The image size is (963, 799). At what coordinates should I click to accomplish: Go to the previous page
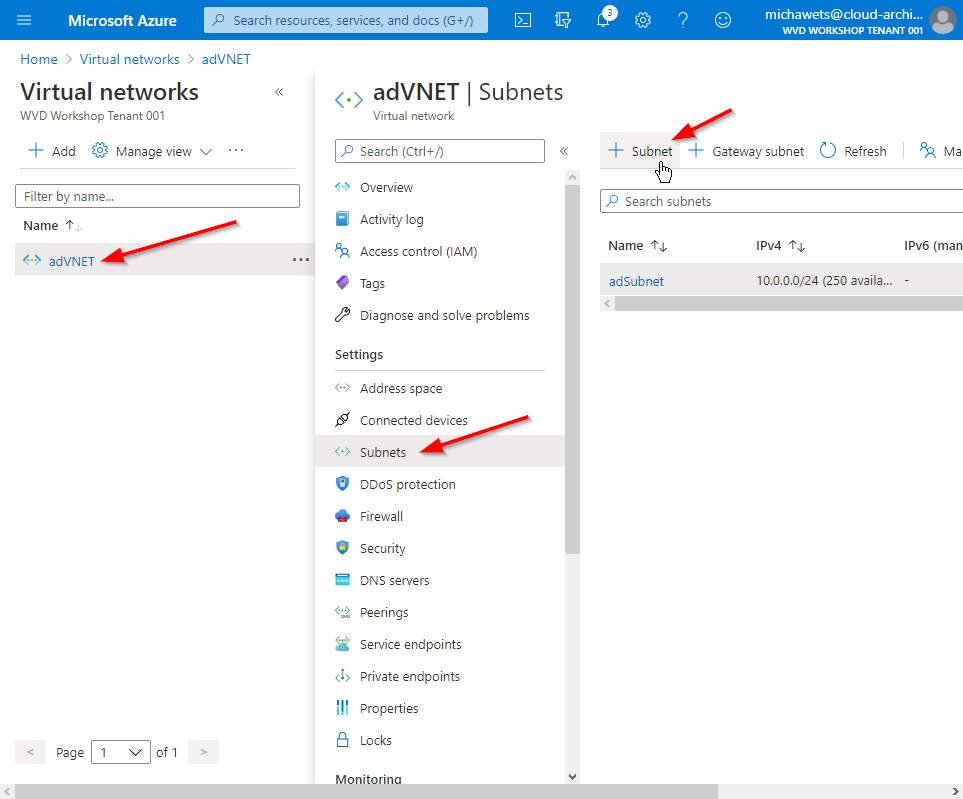coord(31,752)
